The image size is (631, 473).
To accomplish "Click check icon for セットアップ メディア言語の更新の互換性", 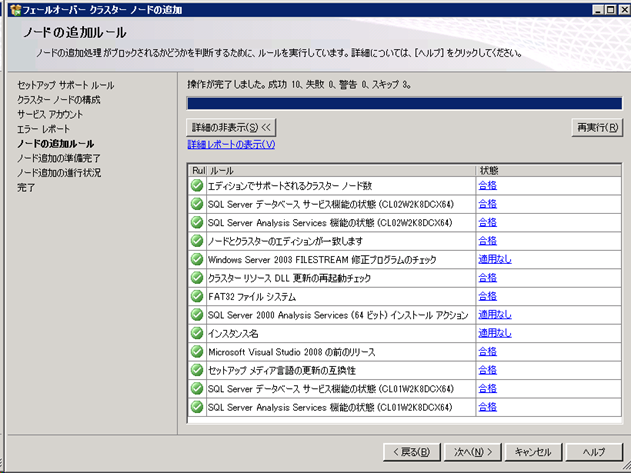I will point(197,370).
